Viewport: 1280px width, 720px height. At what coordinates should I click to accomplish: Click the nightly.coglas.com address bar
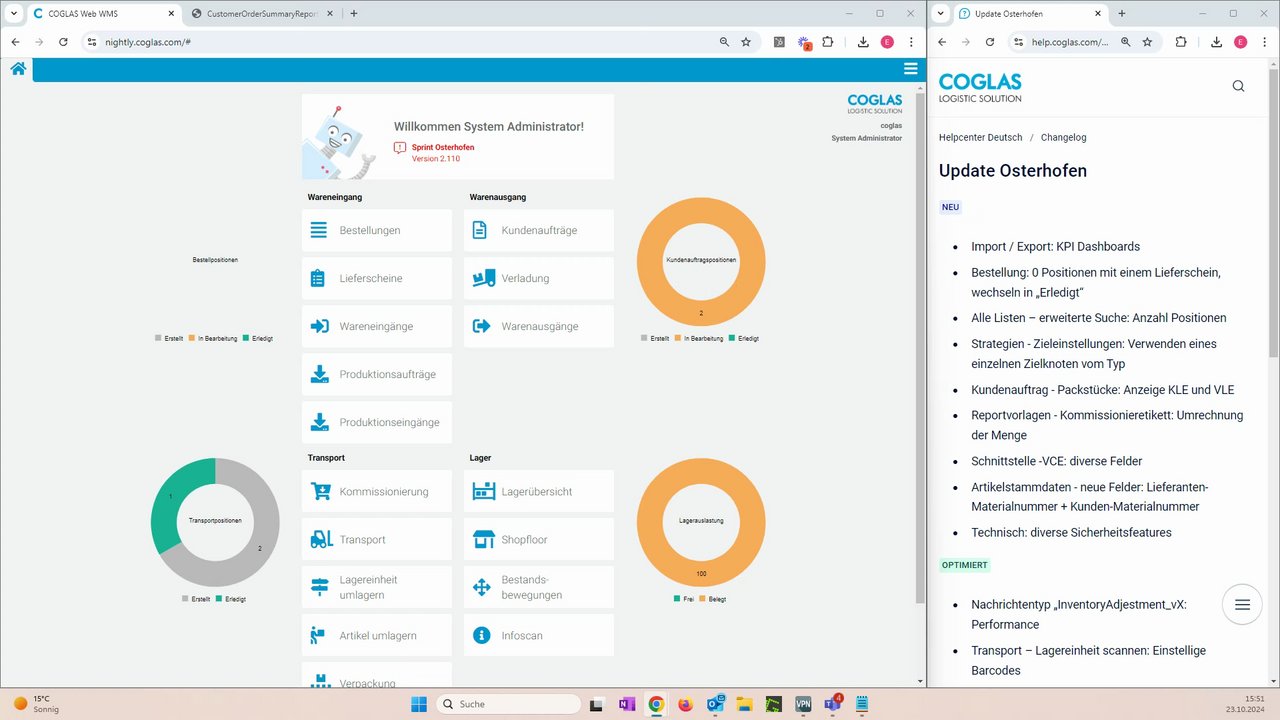[x=410, y=42]
